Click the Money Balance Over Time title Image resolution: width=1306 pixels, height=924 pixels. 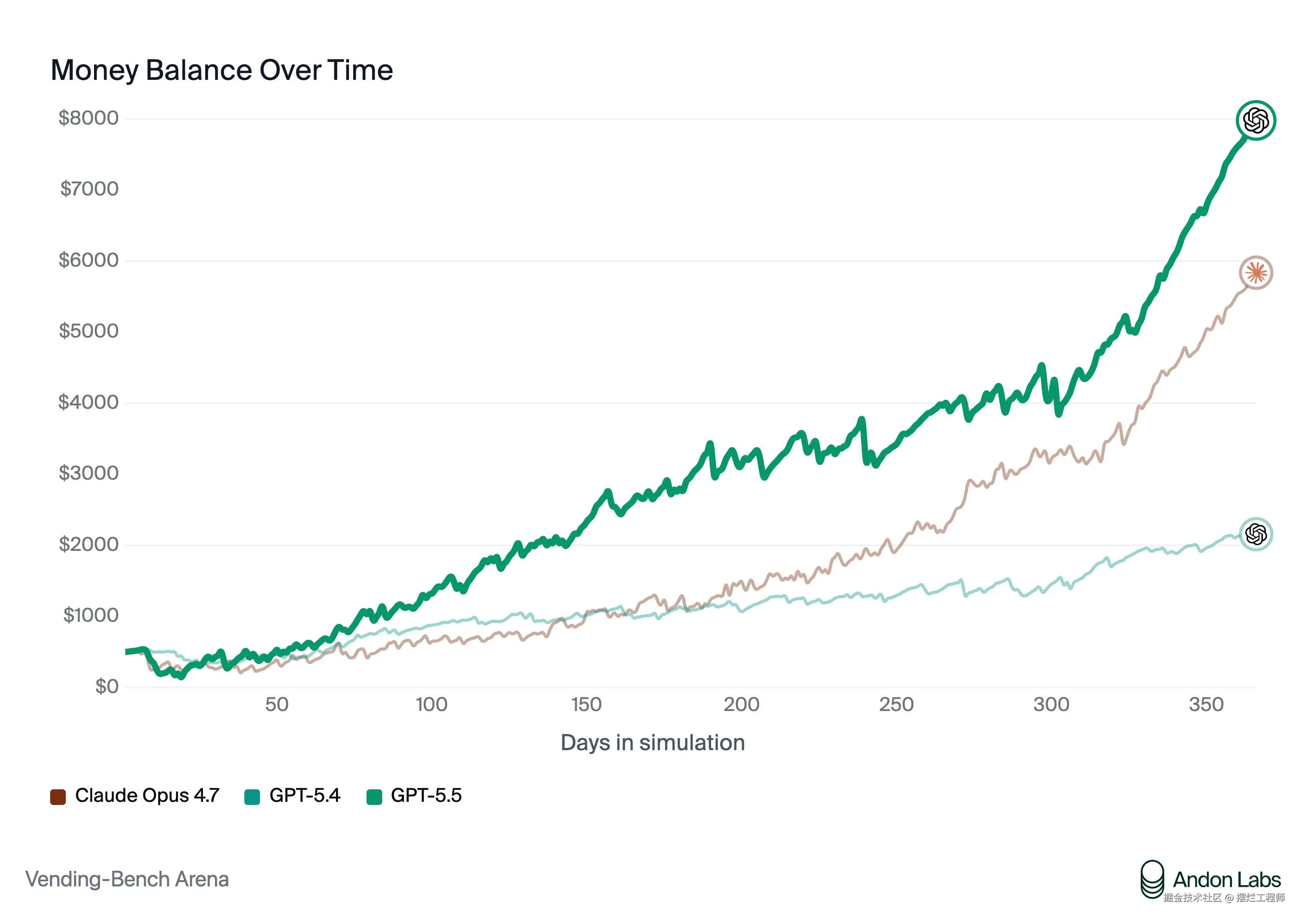click(x=221, y=70)
